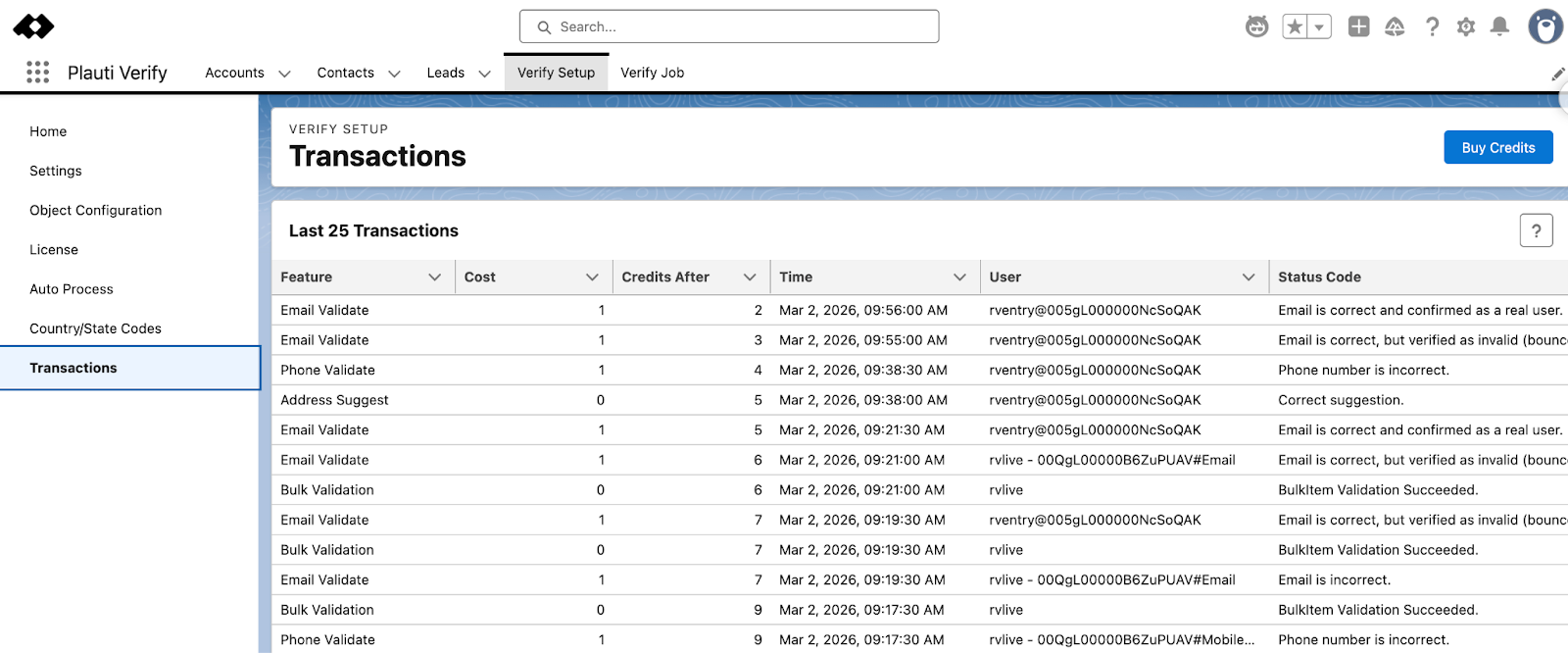Expand the Accounts tab chevron menu
1568x653 pixels.
point(284,74)
